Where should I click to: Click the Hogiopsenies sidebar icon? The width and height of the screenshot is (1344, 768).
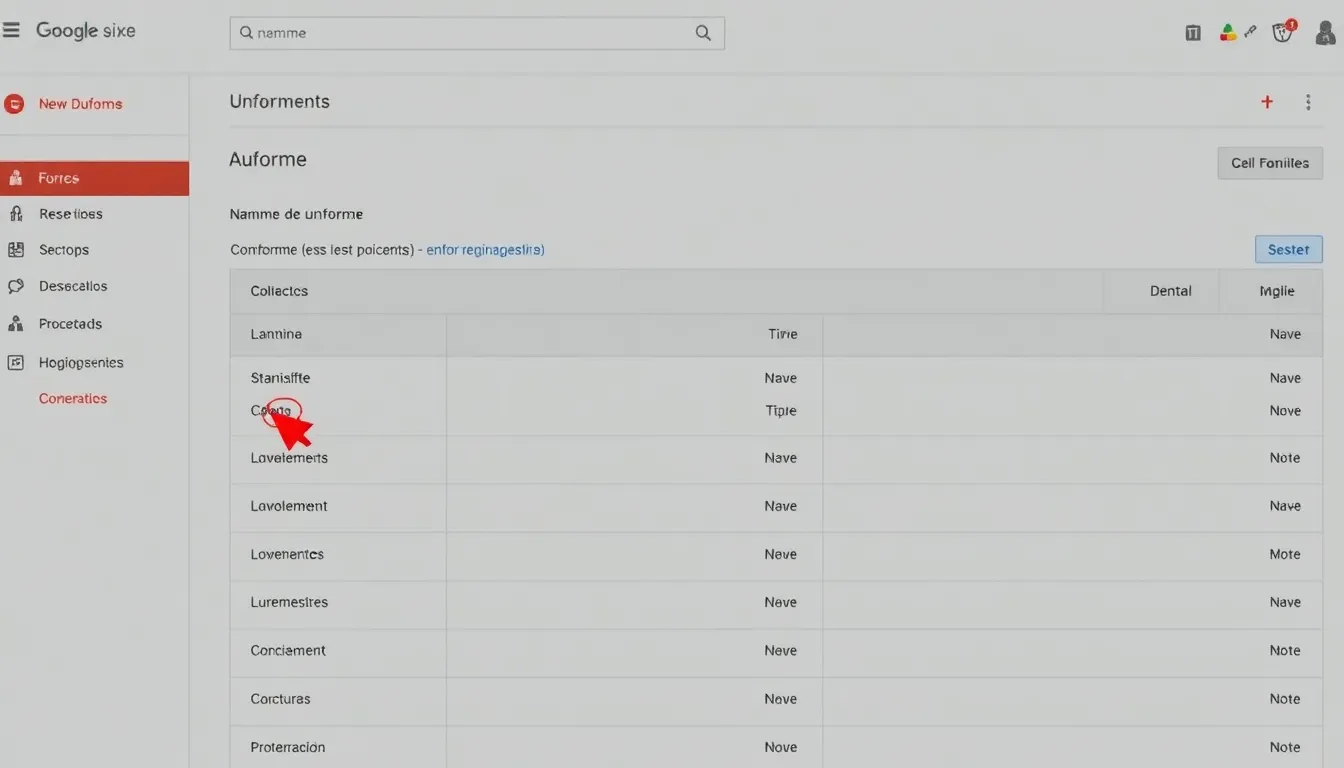[x=15, y=363]
